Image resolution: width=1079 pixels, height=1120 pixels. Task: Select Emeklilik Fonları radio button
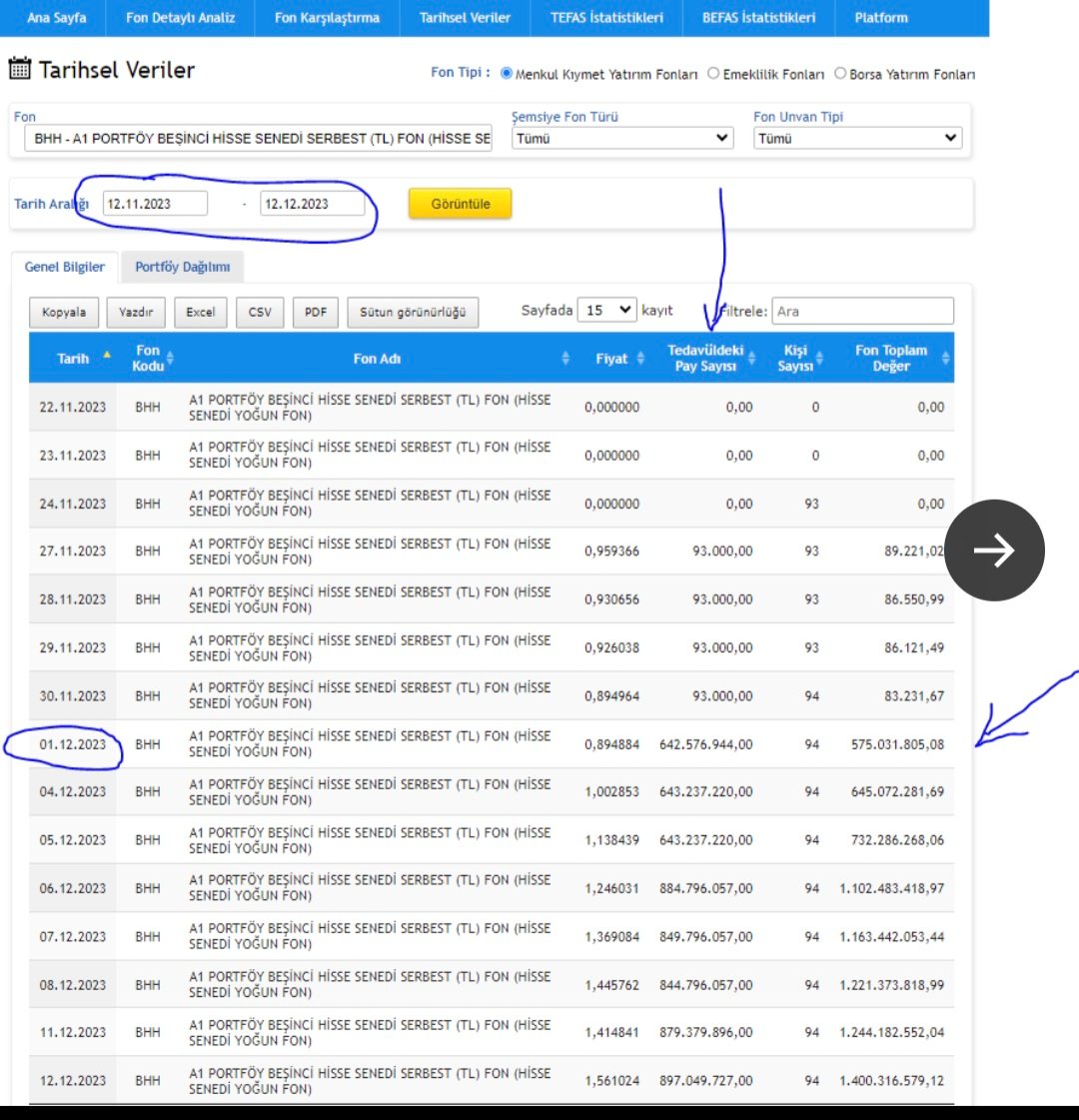[x=712, y=74]
